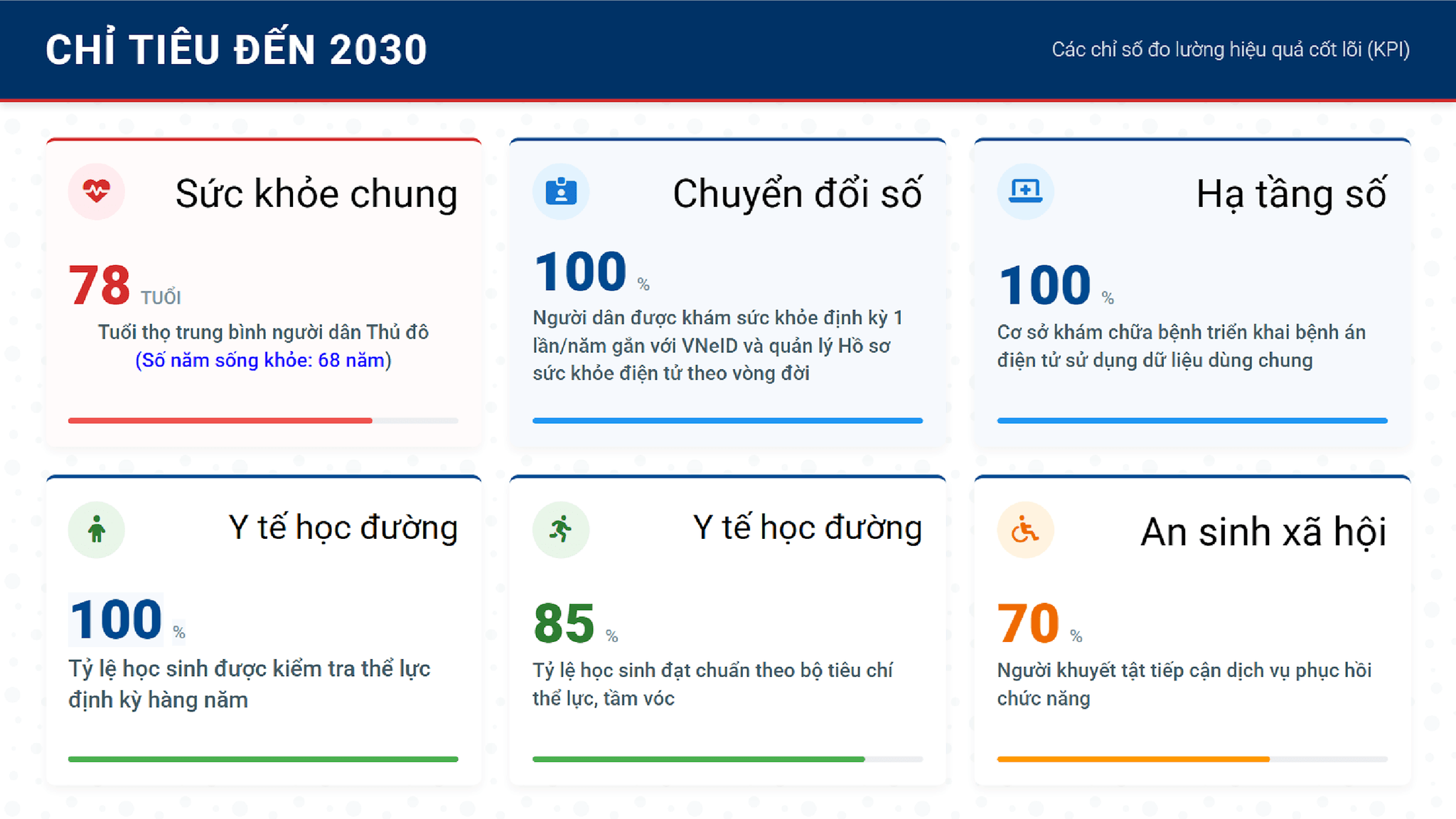Click the highlighted '100' value above 'kiểm tra thể lực'
Image resolution: width=1456 pixels, height=819 pixels.
116,619
